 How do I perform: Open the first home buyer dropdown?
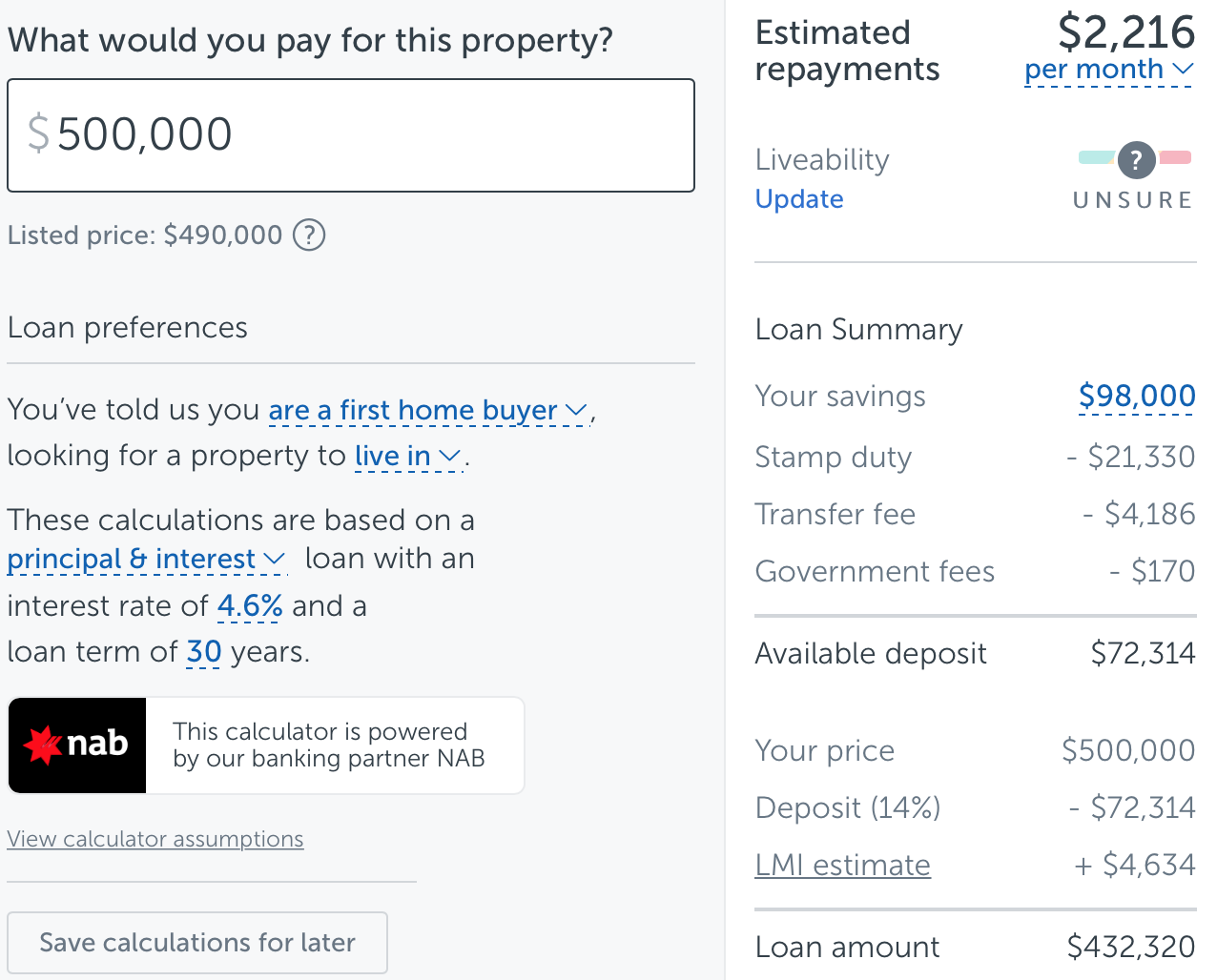(x=428, y=411)
